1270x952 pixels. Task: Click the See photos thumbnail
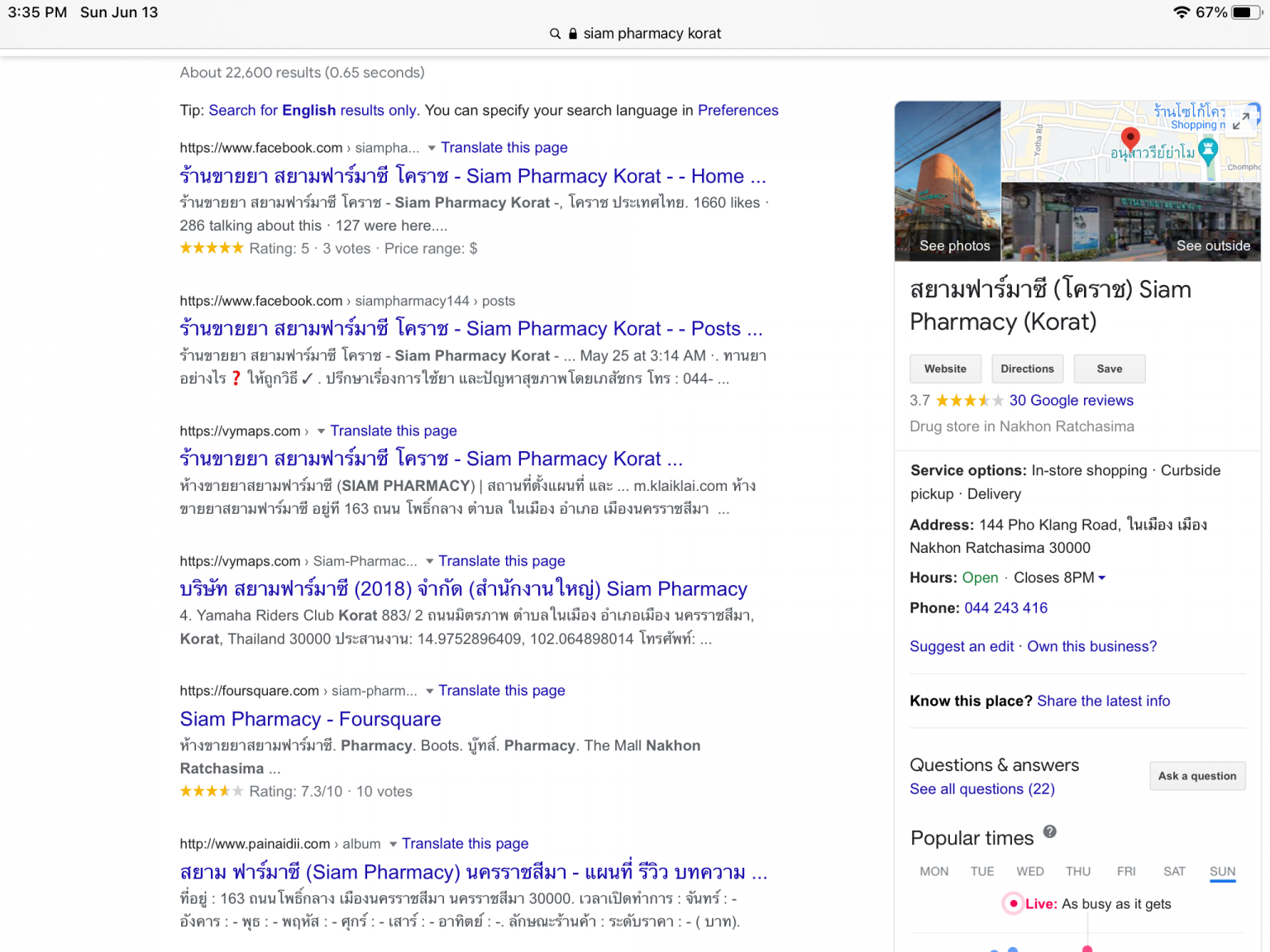pos(948,182)
